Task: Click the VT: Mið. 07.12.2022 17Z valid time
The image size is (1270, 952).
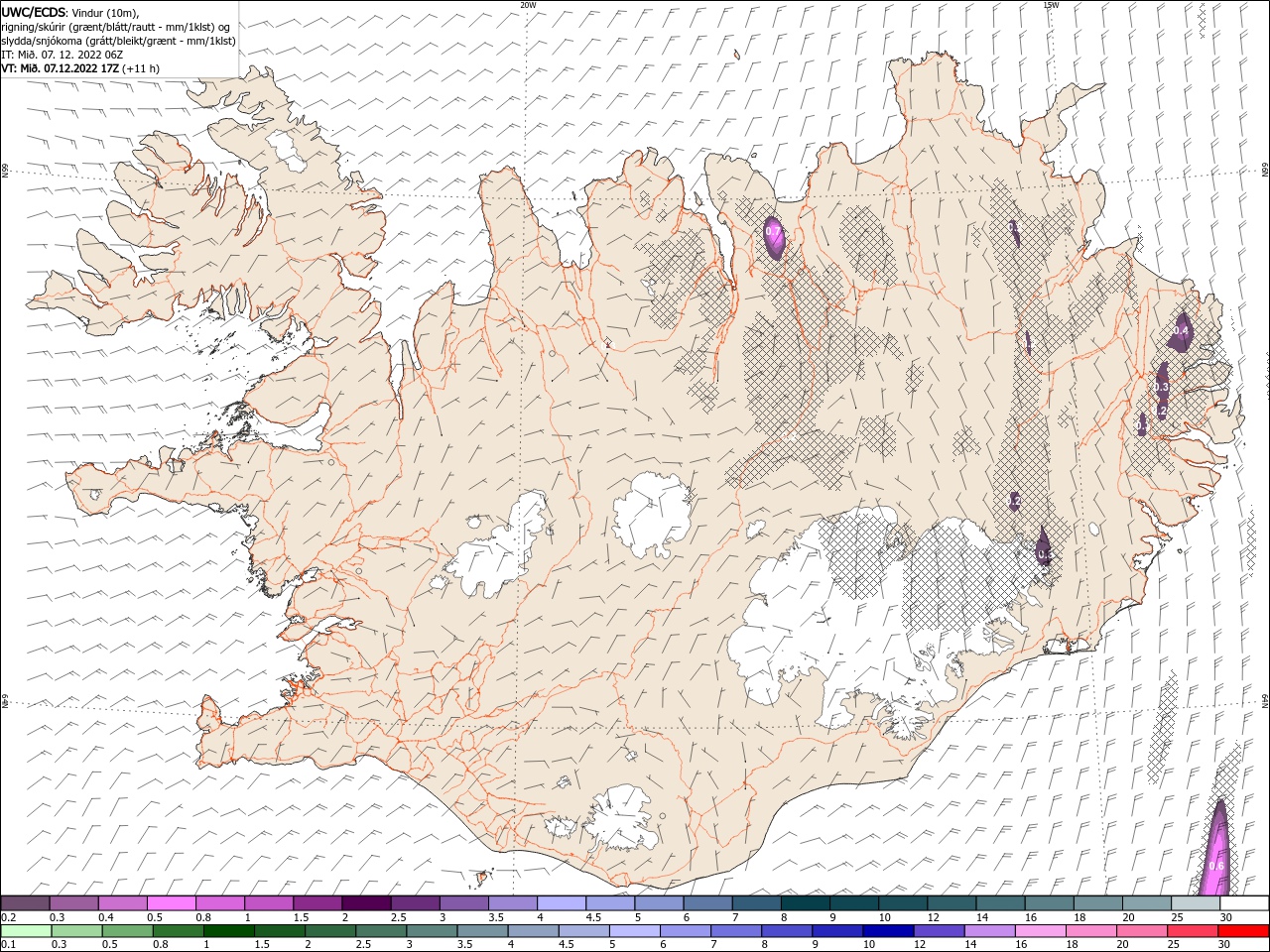Action: click(x=60, y=68)
